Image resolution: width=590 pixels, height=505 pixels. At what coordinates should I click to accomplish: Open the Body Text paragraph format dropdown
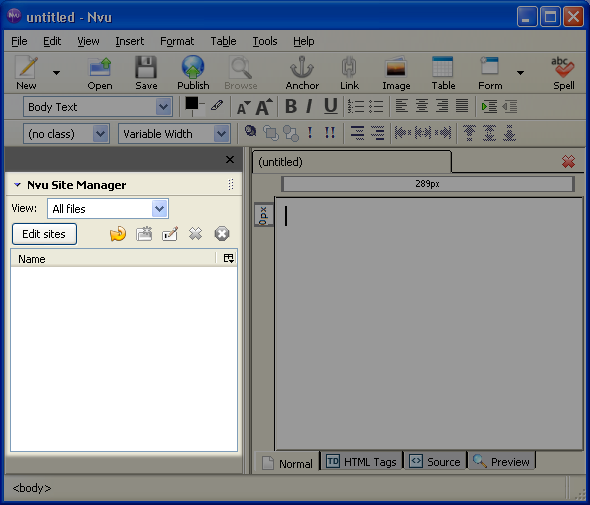coord(98,107)
